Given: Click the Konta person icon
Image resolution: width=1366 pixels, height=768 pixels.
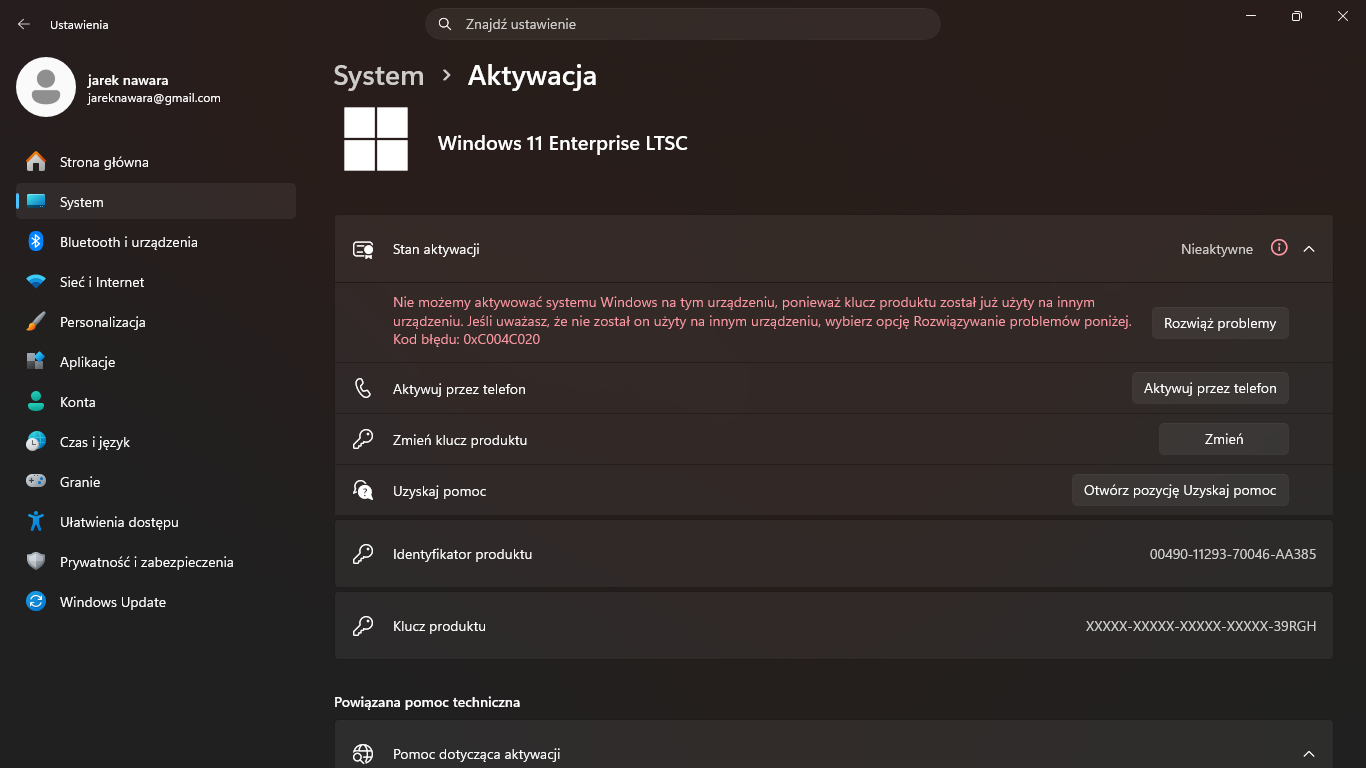Looking at the screenshot, I should pyautogui.click(x=36, y=402).
